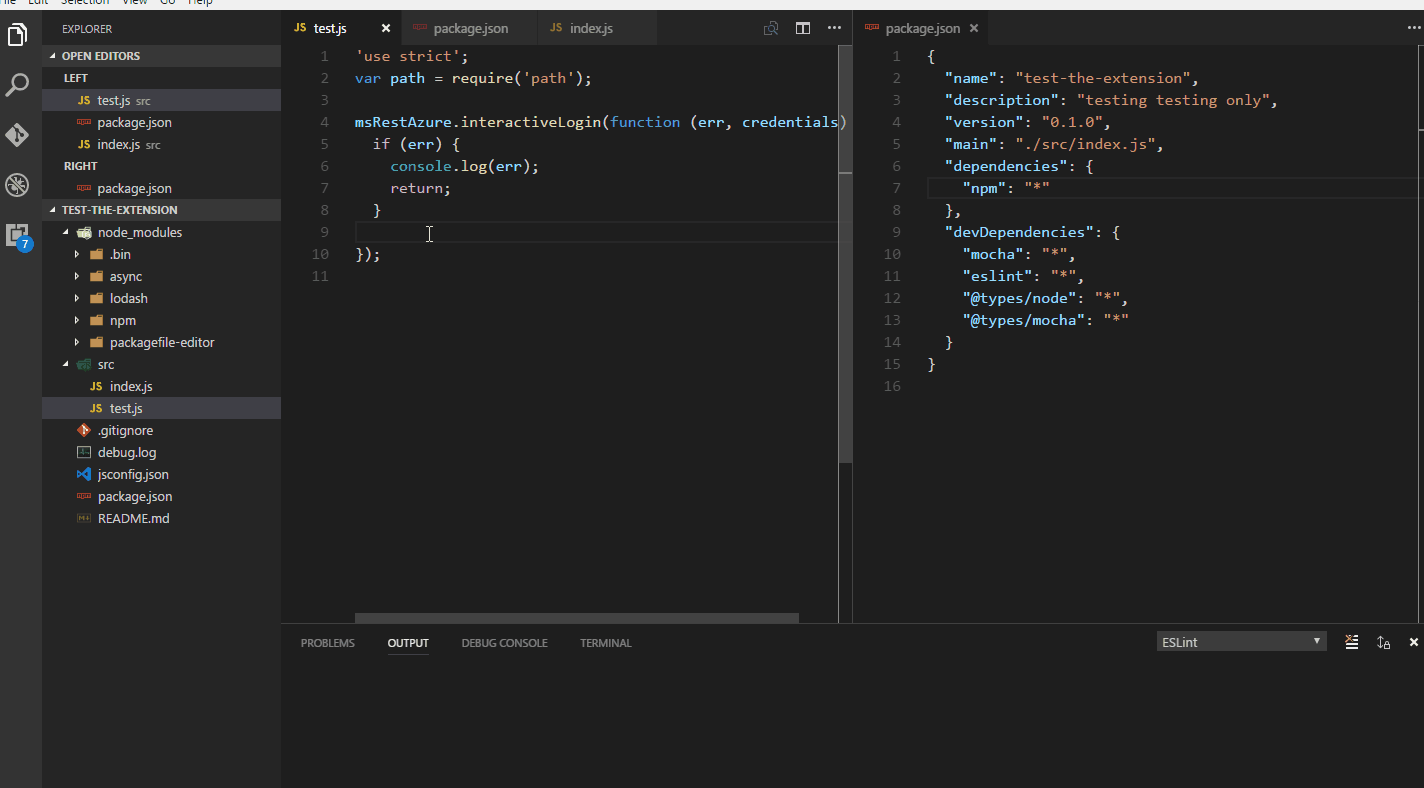Image resolution: width=1424 pixels, height=788 pixels.
Task: Open the Search view in activity bar
Action: click(x=17, y=85)
